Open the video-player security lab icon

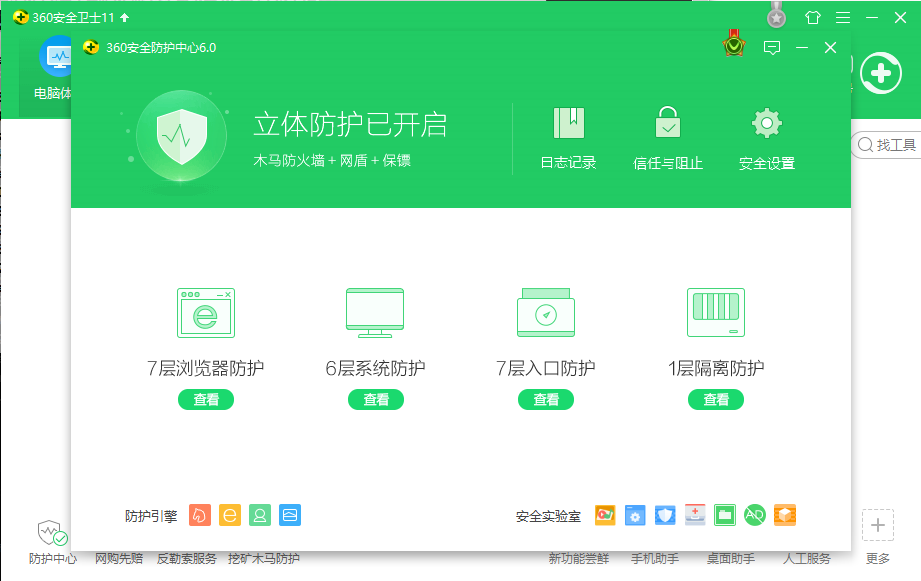[605, 515]
